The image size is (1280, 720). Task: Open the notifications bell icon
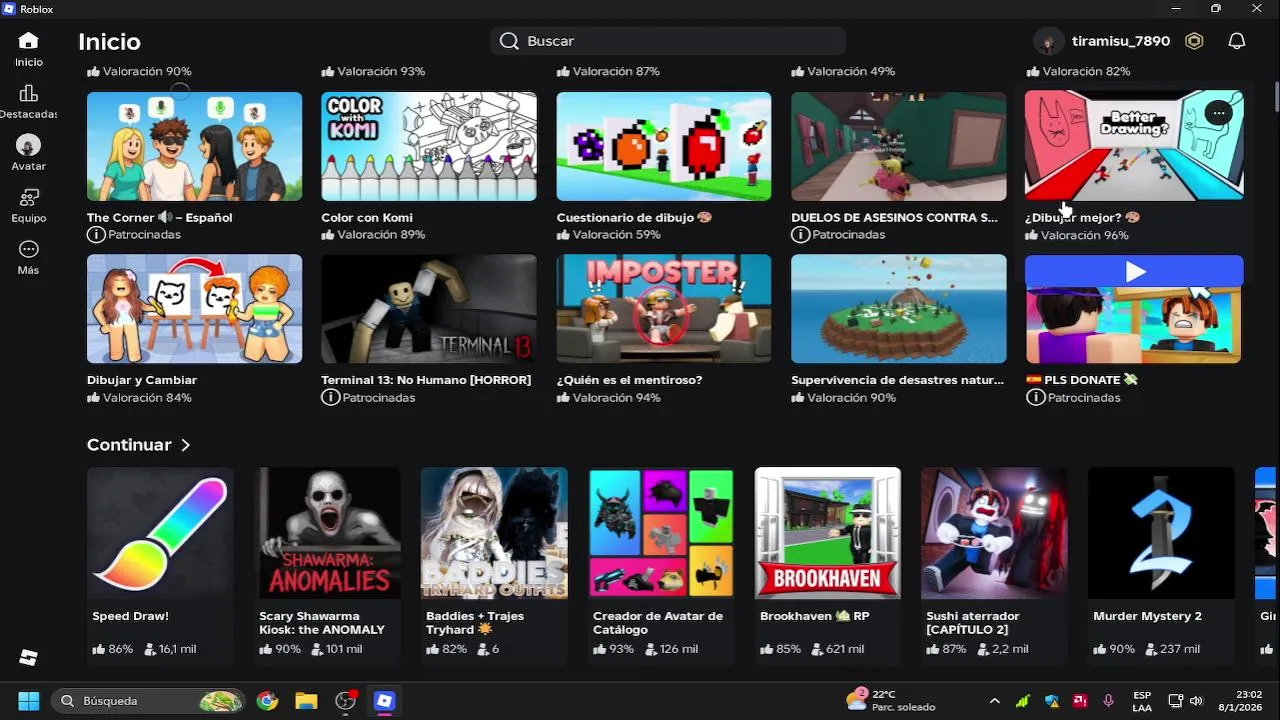pos(1237,41)
